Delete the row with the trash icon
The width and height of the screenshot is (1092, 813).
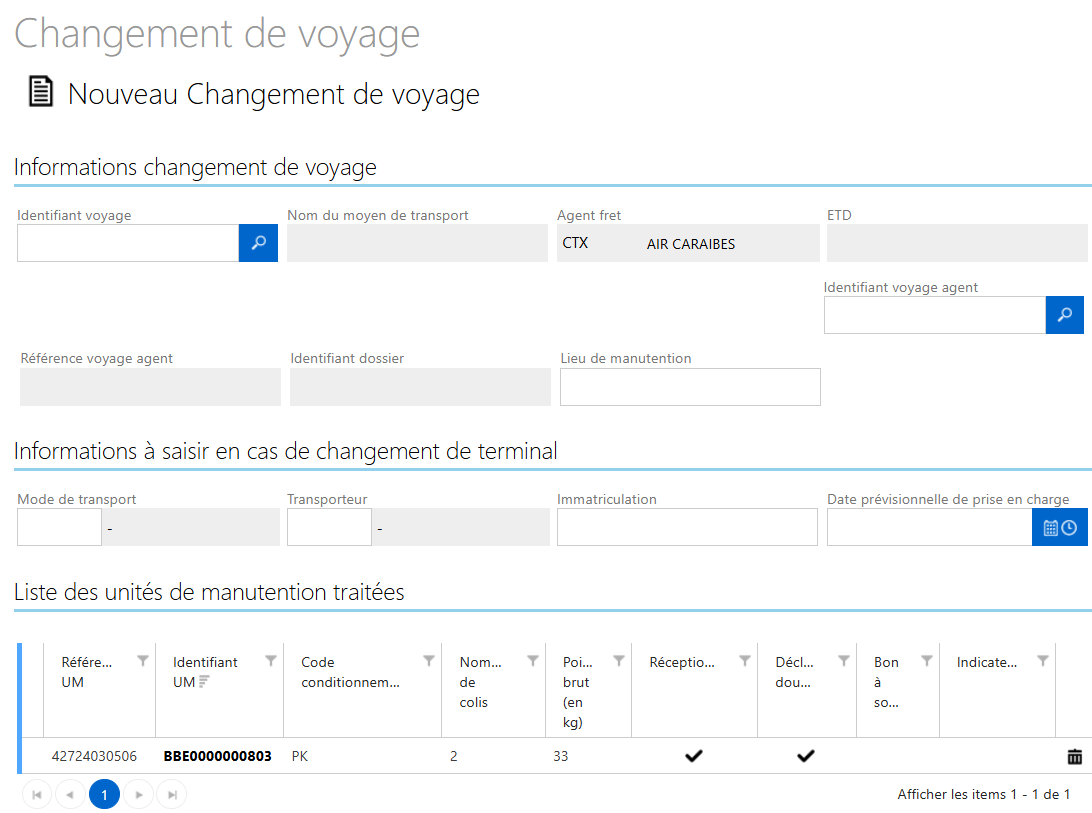(x=1074, y=757)
